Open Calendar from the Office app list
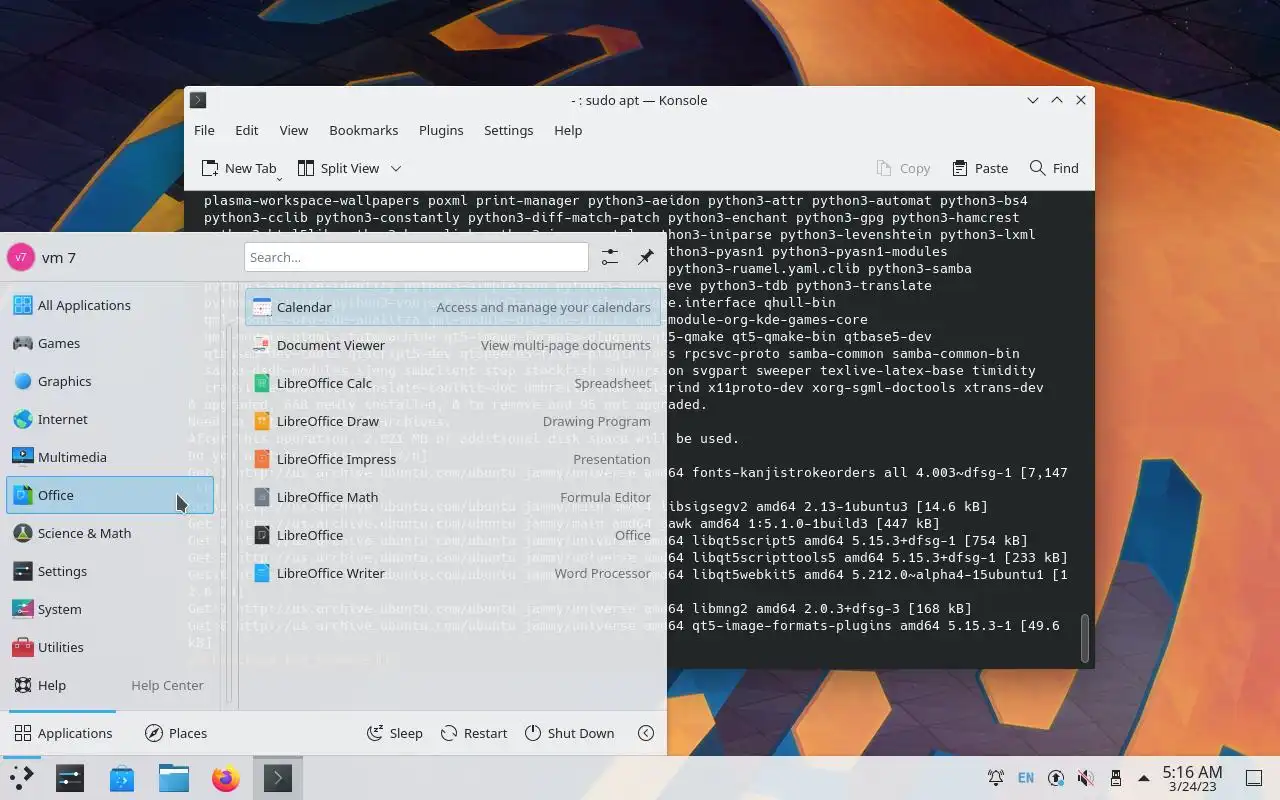This screenshot has height=800, width=1280. pos(453,307)
